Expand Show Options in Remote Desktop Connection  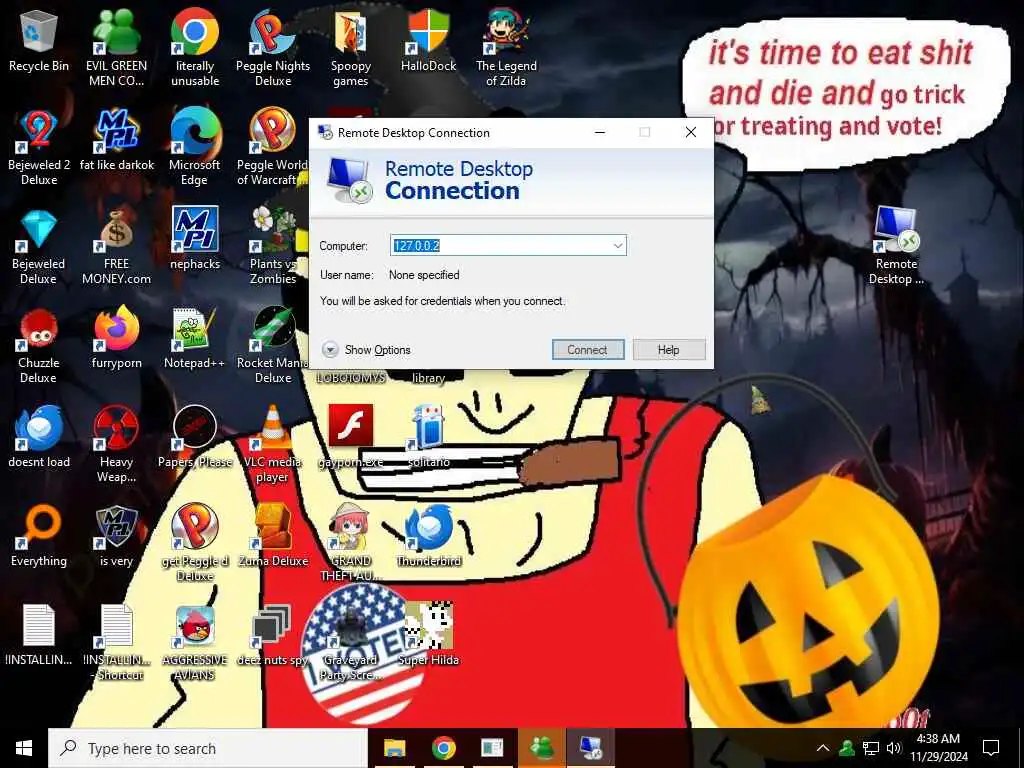tap(366, 350)
